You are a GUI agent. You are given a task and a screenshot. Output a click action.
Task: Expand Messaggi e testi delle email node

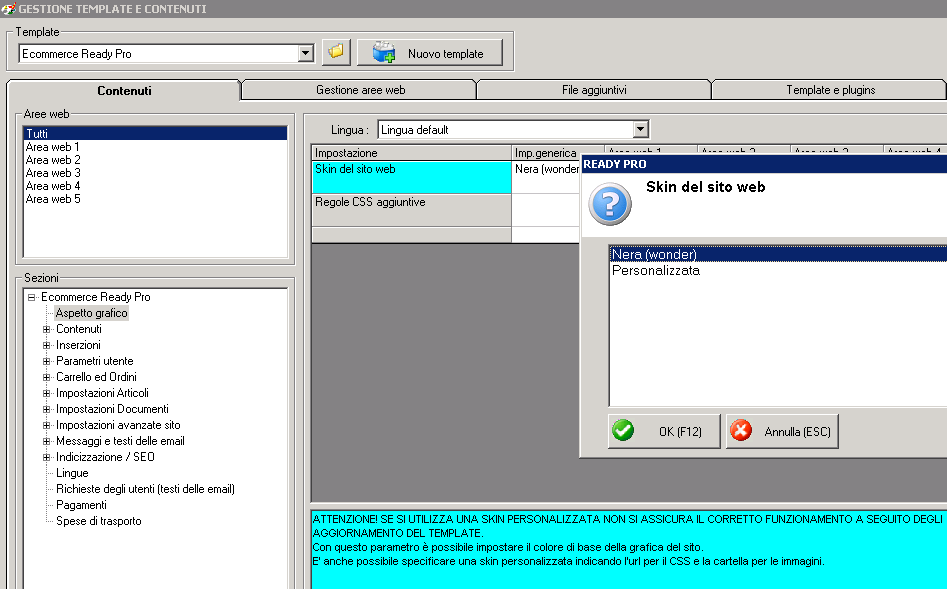(x=47, y=441)
